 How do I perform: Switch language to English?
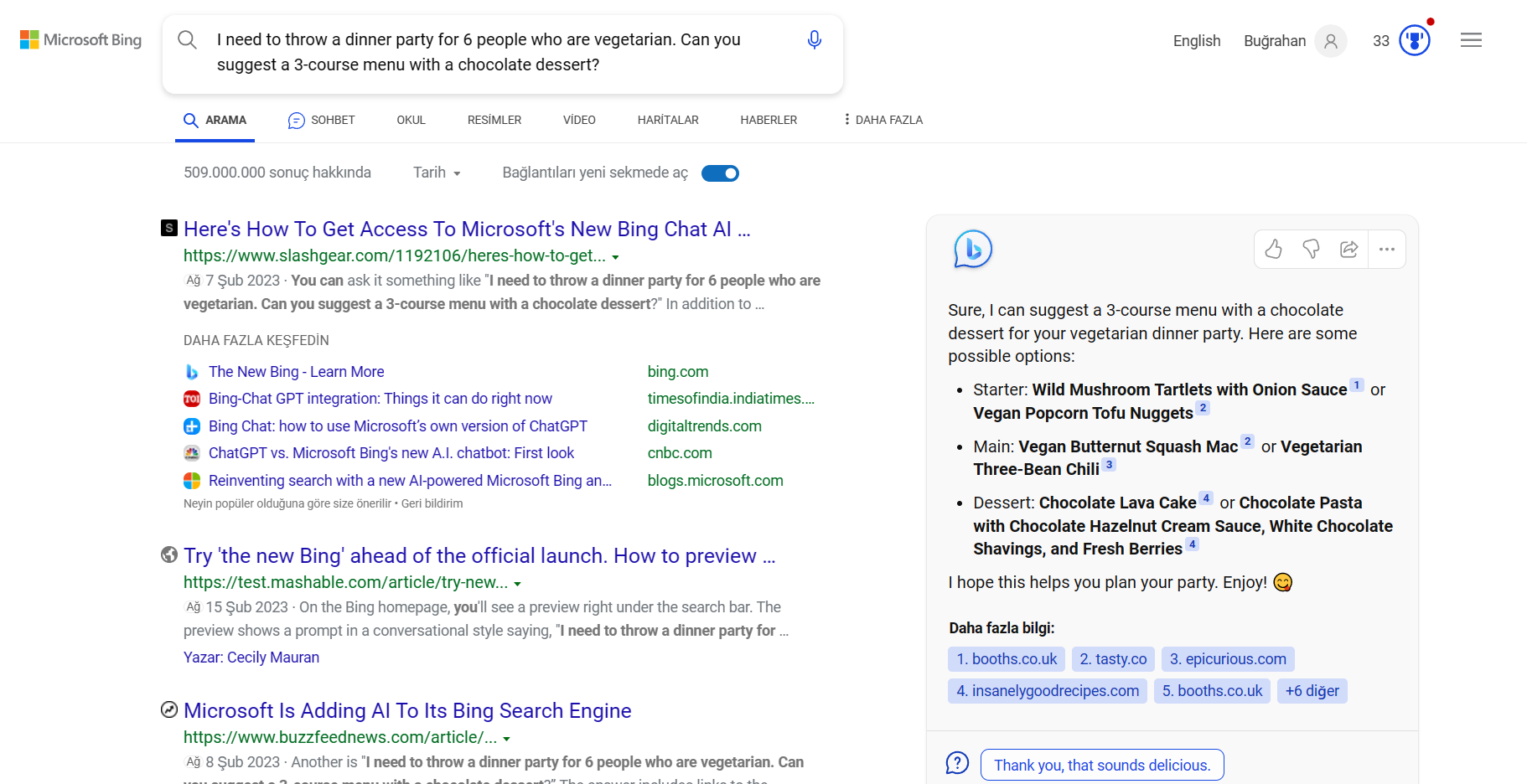pyautogui.click(x=1197, y=40)
